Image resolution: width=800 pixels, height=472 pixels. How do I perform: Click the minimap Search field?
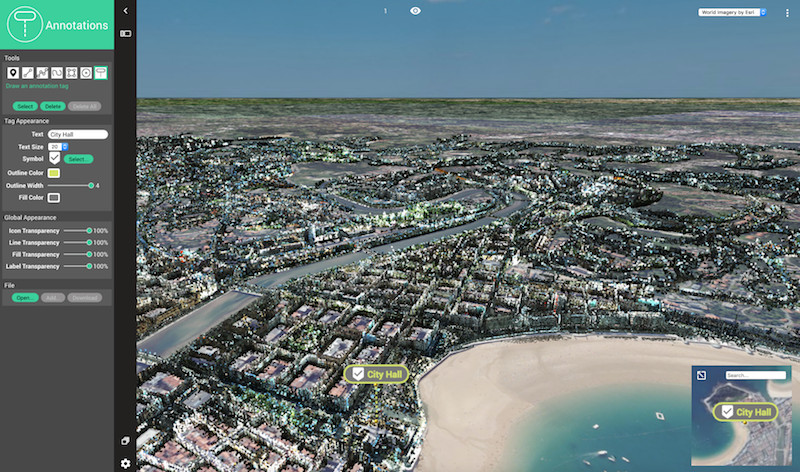tap(756, 376)
